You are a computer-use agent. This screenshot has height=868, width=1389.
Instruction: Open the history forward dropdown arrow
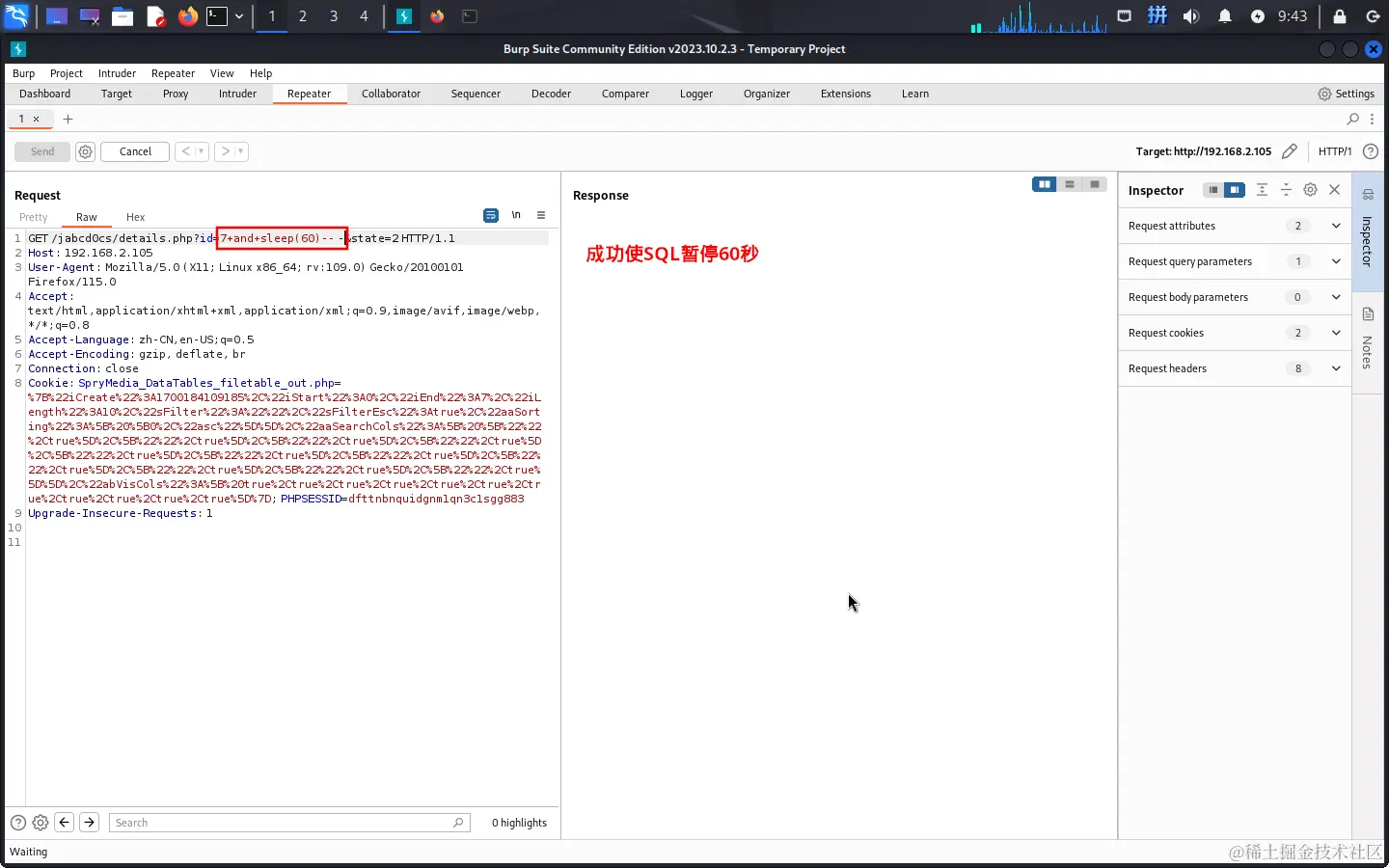click(x=241, y=151)
